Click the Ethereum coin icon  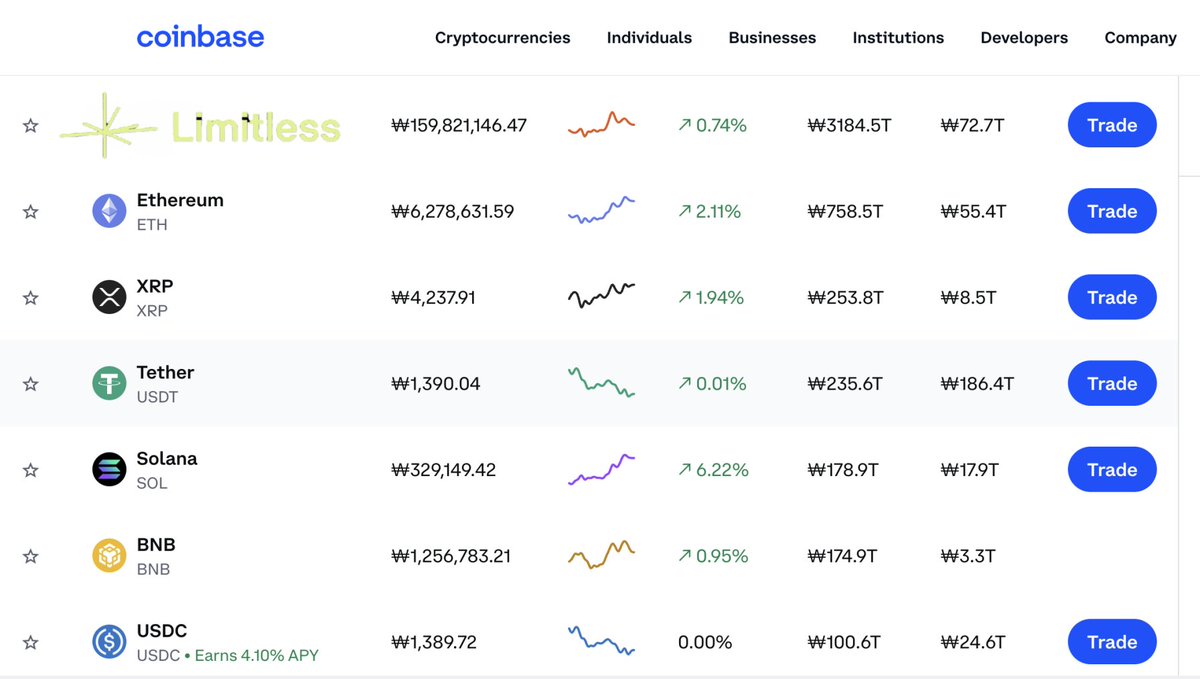coord(109,211)
